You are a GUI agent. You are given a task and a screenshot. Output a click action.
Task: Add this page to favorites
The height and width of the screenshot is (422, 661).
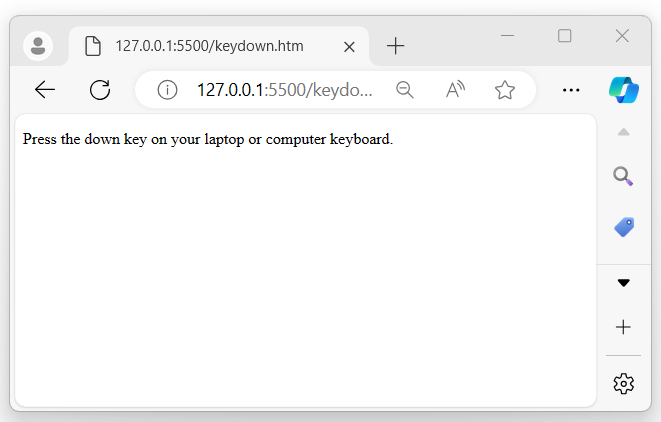(x=505, y=90)
